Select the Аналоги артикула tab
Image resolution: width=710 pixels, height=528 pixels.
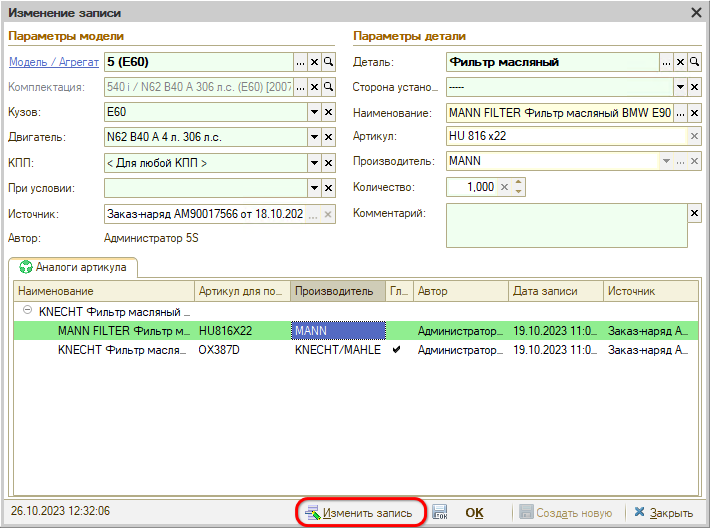point(73,267)
